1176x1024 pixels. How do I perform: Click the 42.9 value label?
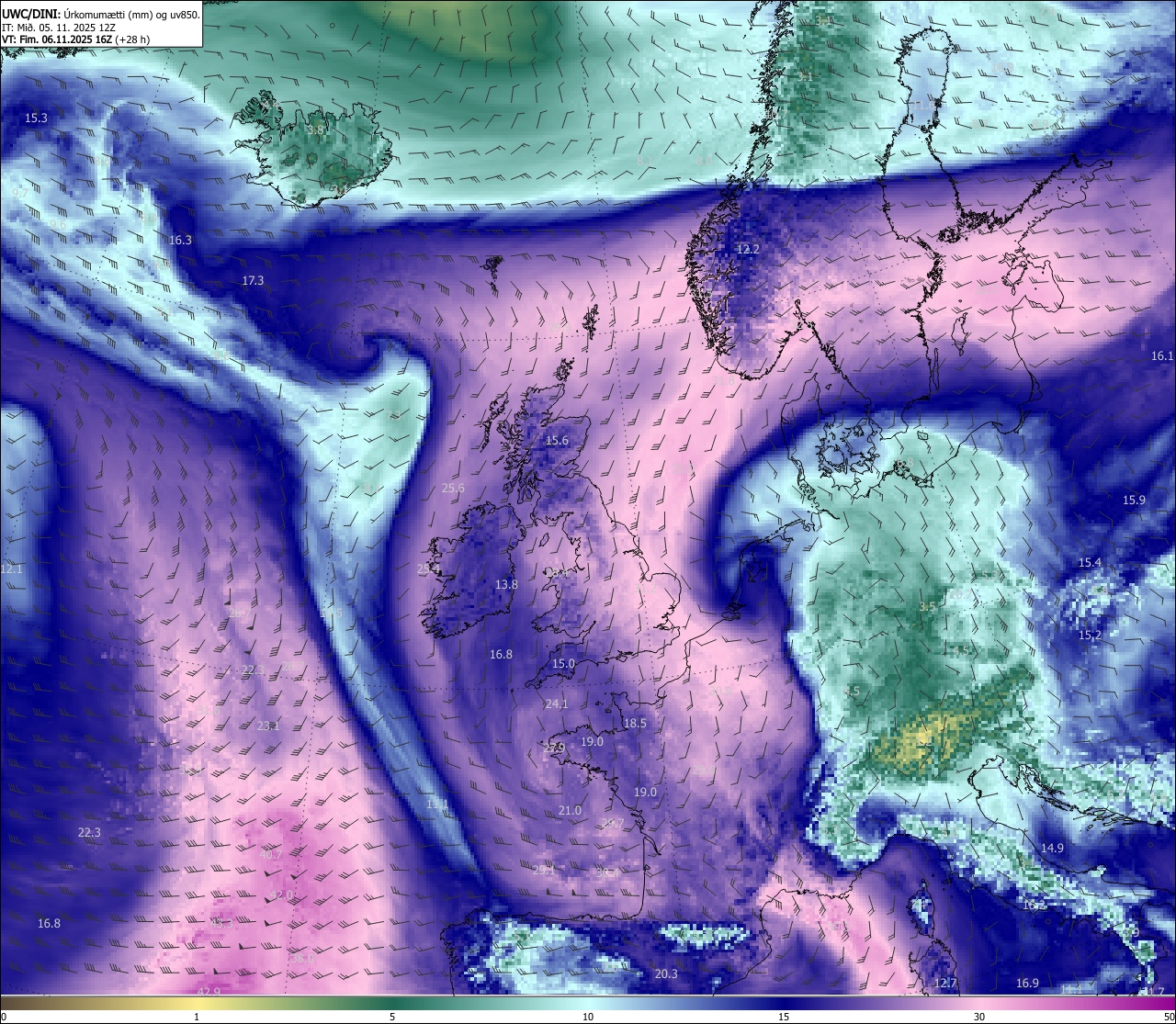[209, 992]
